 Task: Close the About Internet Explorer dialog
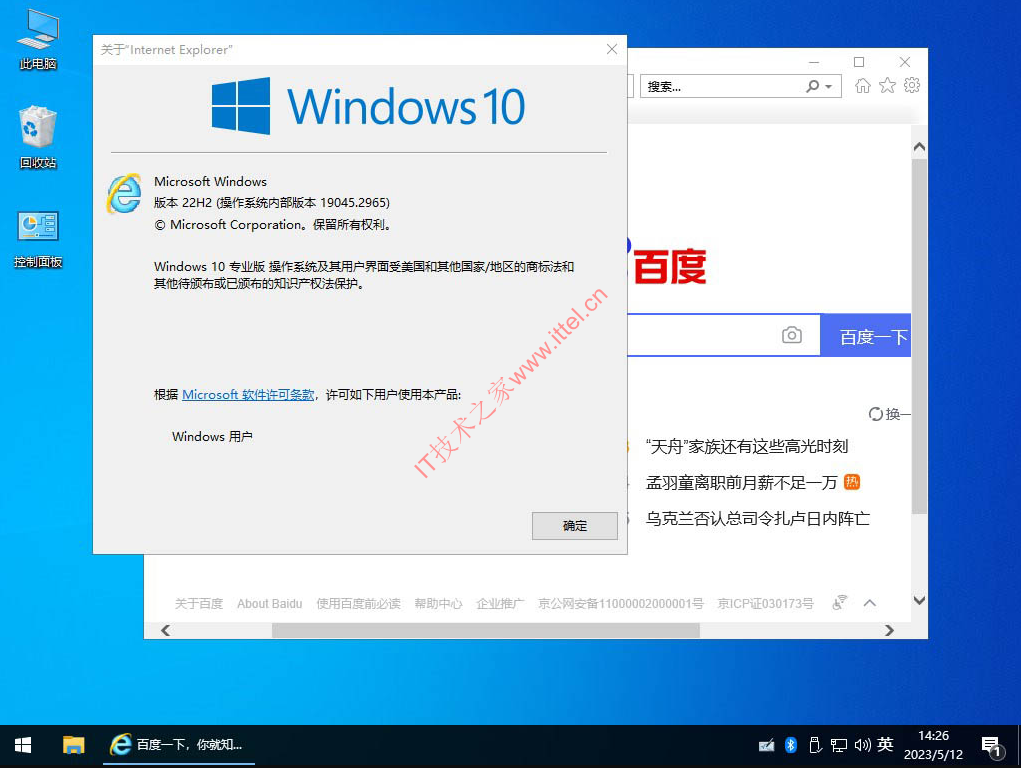[611, 50]
